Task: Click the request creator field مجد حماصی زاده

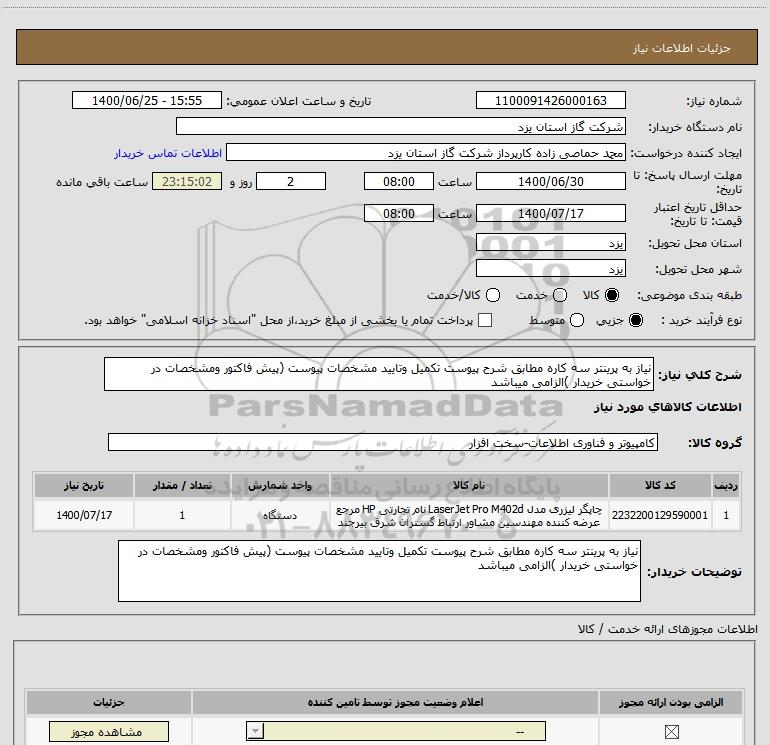Action: click(x=426, y=152)
